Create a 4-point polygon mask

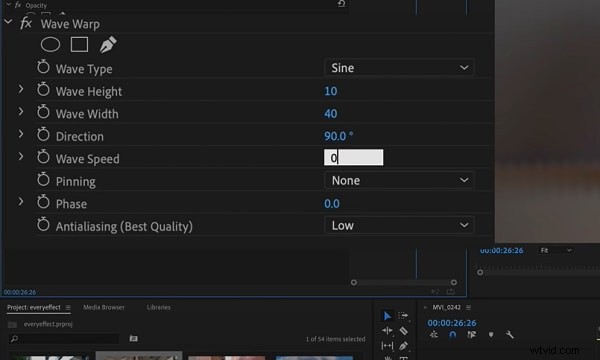click(x=79, y=44)
